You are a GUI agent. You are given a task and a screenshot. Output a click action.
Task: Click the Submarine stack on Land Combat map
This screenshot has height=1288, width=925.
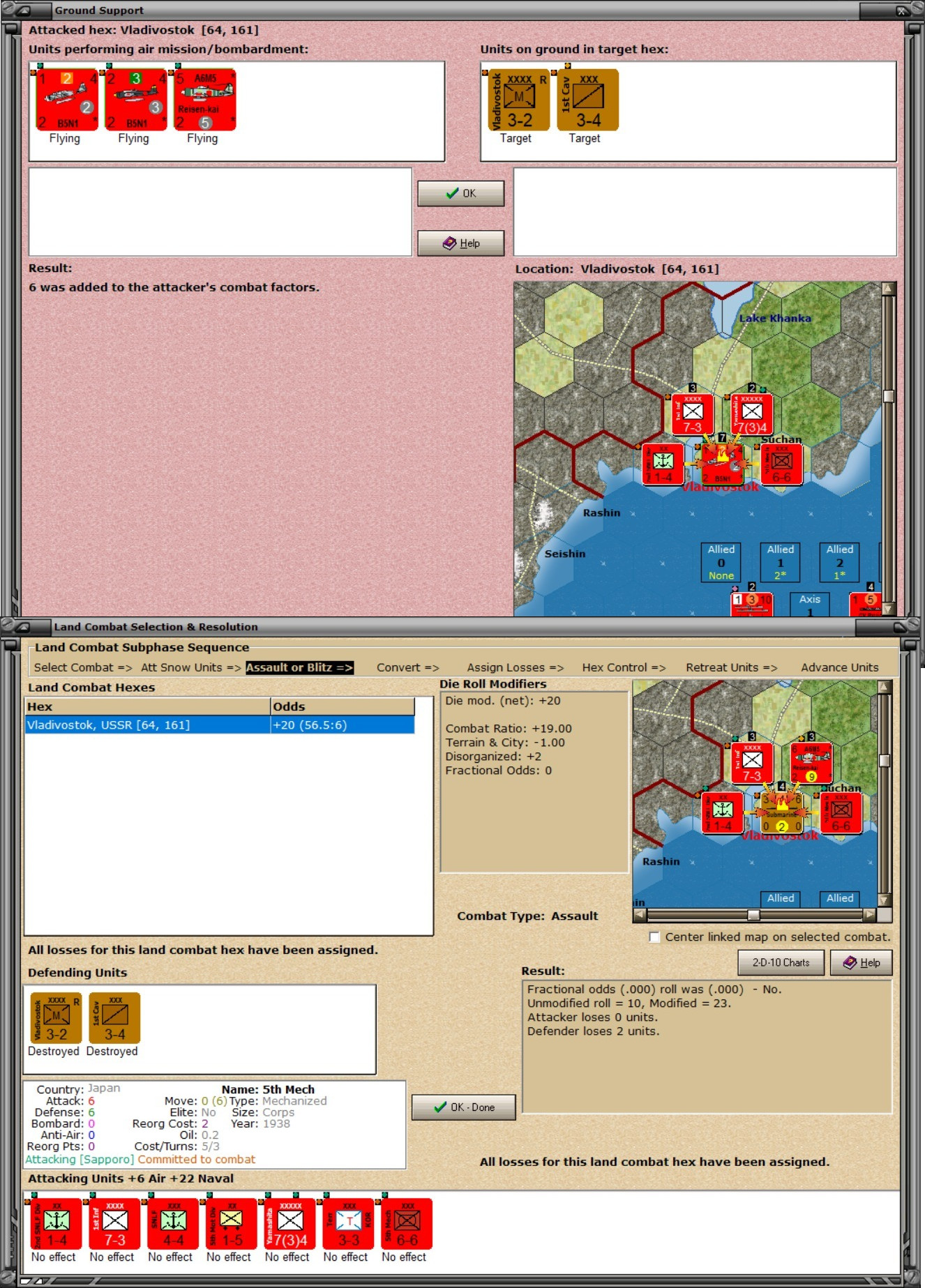pos(781,812)
